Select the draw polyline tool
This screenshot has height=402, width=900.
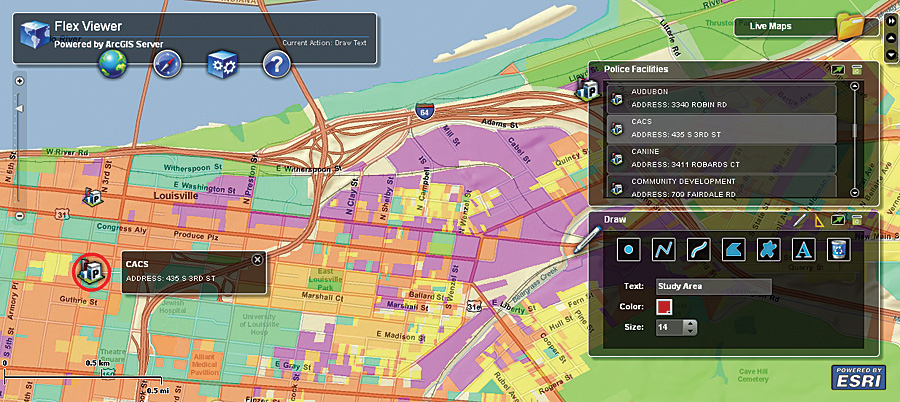click(664, 249)
